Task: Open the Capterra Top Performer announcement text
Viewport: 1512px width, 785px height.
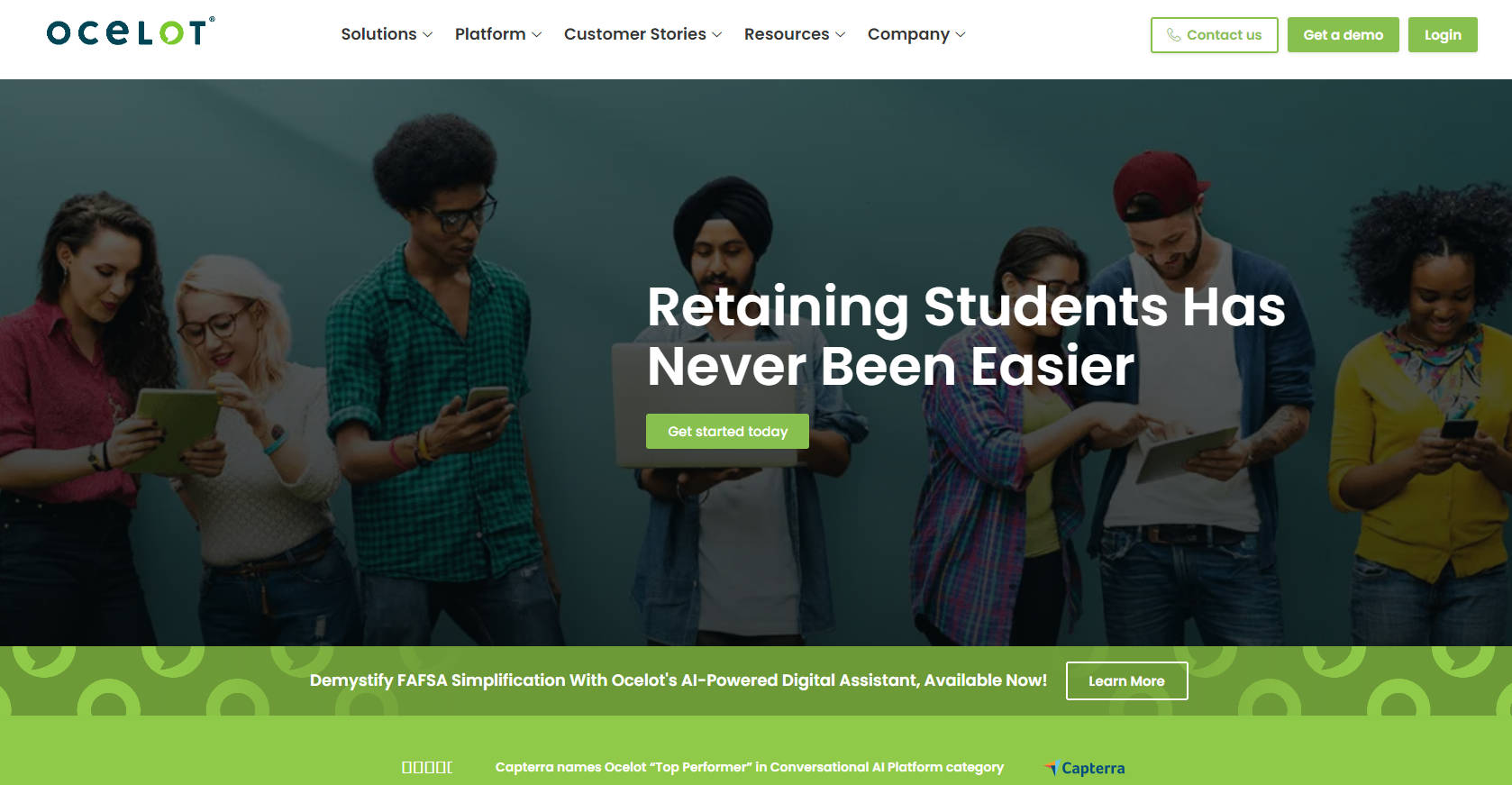Action: (x=749, y=767)
